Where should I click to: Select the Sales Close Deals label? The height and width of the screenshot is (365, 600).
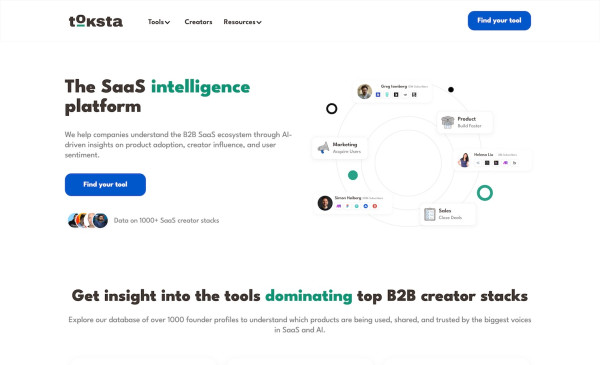pyautogui.click(x=450, y=214)
